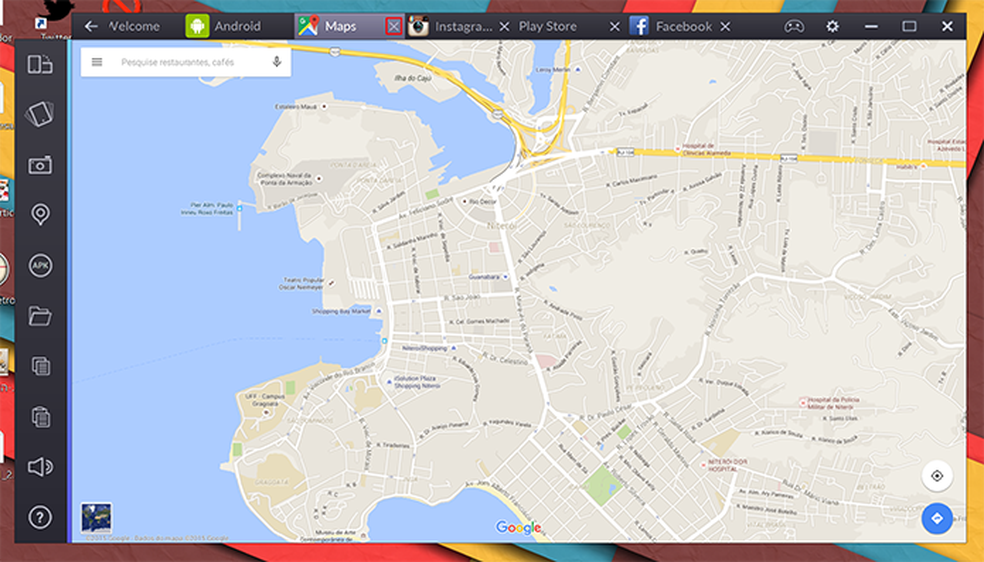This screenshot has height=562, width=984.
Task: Click the back arrow in BlueStacks tab bar
Action: click(91, 26)
